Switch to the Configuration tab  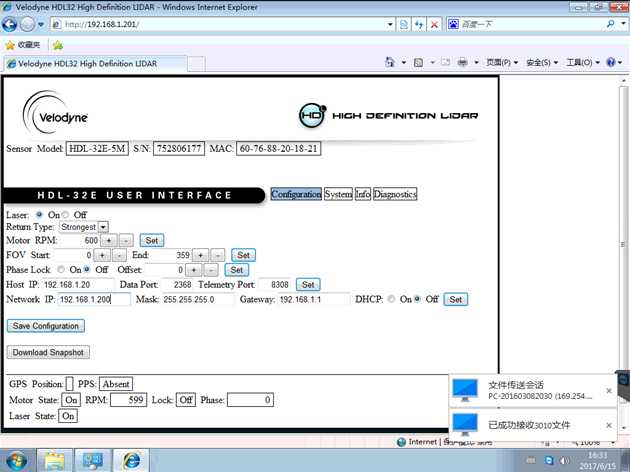click(296, 194)
